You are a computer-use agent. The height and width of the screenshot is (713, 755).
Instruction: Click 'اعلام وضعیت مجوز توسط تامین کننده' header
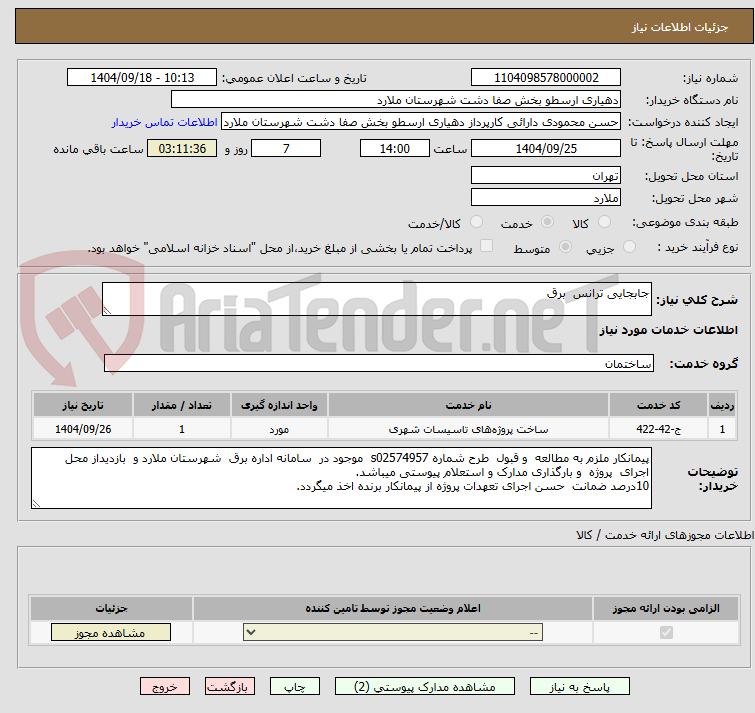coord(393,608)
